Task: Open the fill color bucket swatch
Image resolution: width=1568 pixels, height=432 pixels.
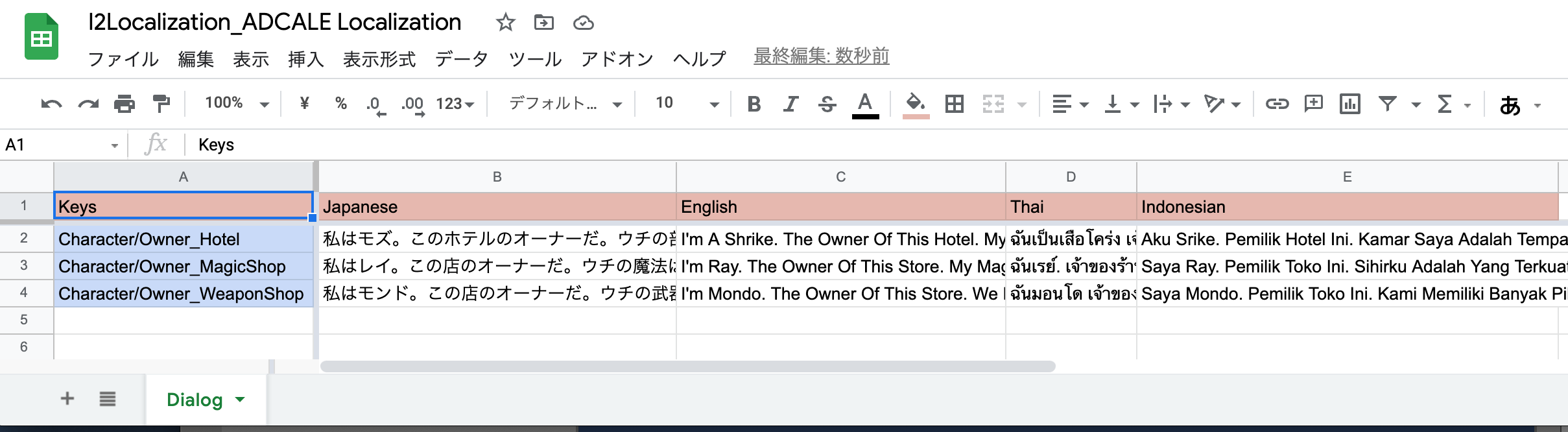Action: coord(915,104)
